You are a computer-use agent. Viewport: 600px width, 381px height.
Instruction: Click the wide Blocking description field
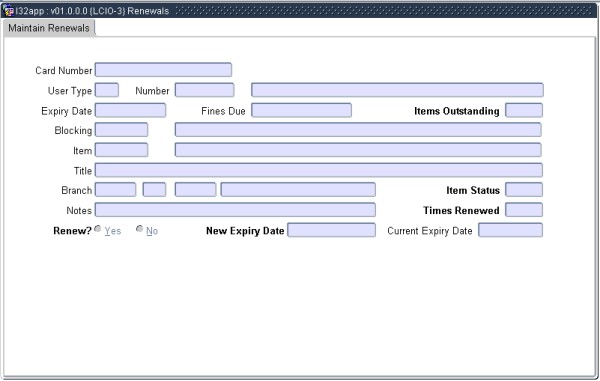pyautogui.click(x=358, y=130)
